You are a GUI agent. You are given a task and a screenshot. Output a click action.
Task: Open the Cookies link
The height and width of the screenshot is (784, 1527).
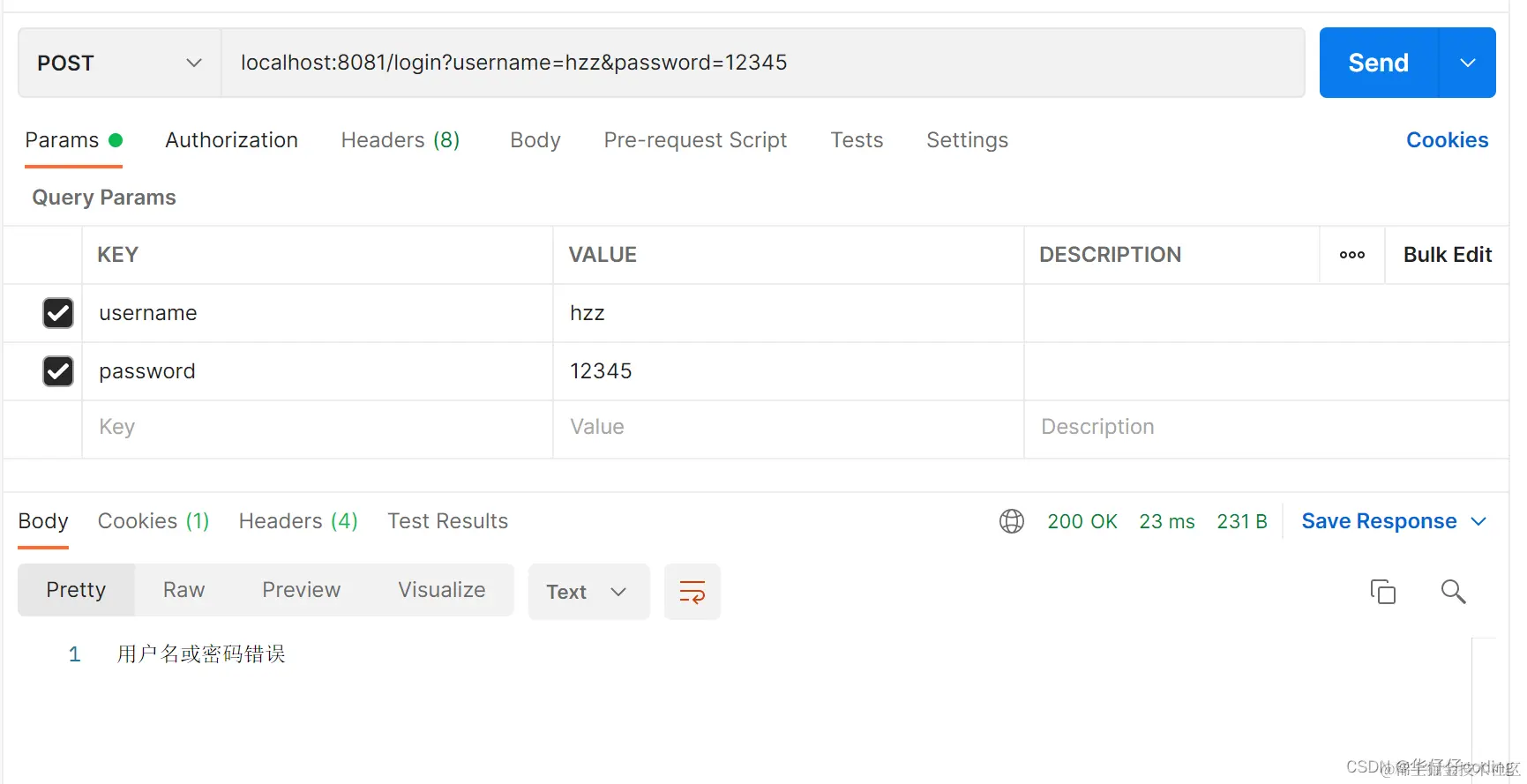(x=1447, y=140)
